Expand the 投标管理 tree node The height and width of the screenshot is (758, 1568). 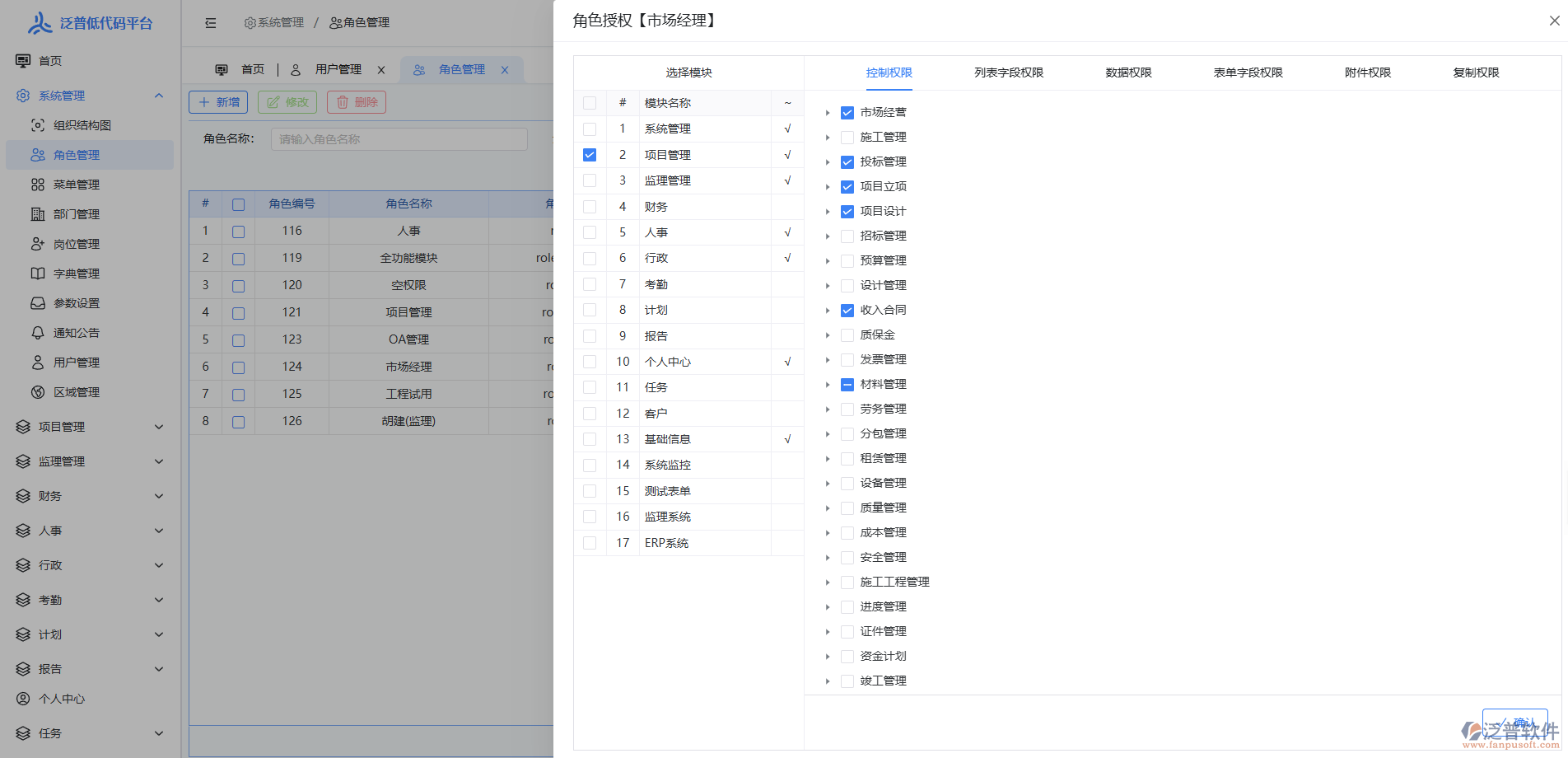828,161
